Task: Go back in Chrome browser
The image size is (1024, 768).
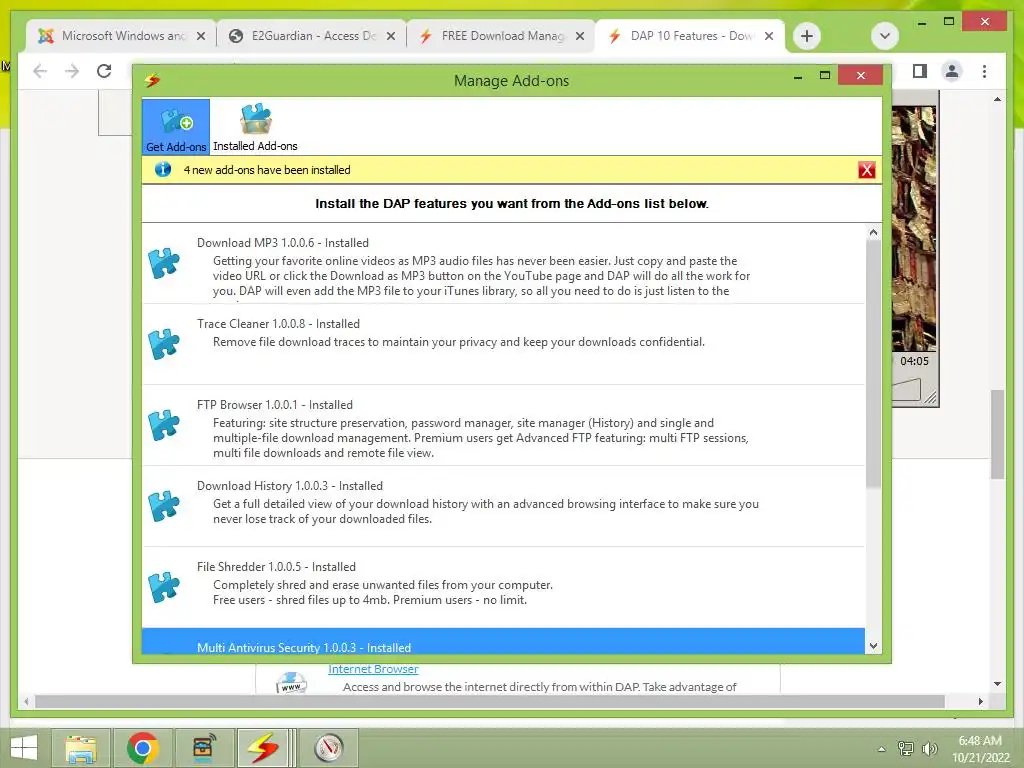Action: pos(40,71)
